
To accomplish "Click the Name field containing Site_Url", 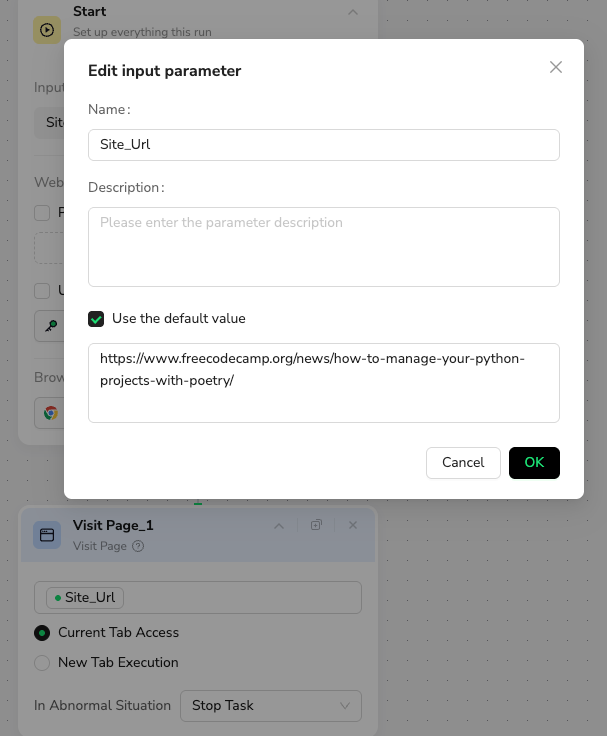I will point(323,144).
